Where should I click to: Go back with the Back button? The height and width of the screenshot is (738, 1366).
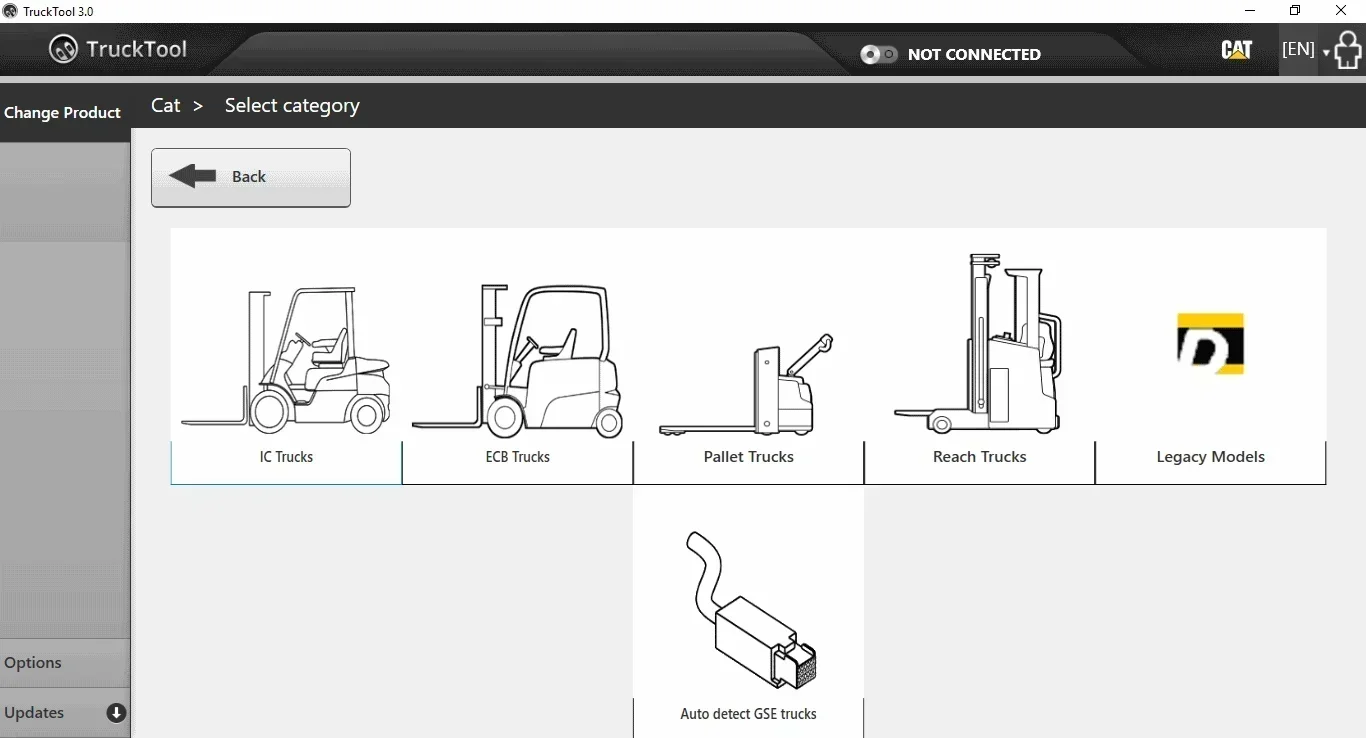coord(251,178)
